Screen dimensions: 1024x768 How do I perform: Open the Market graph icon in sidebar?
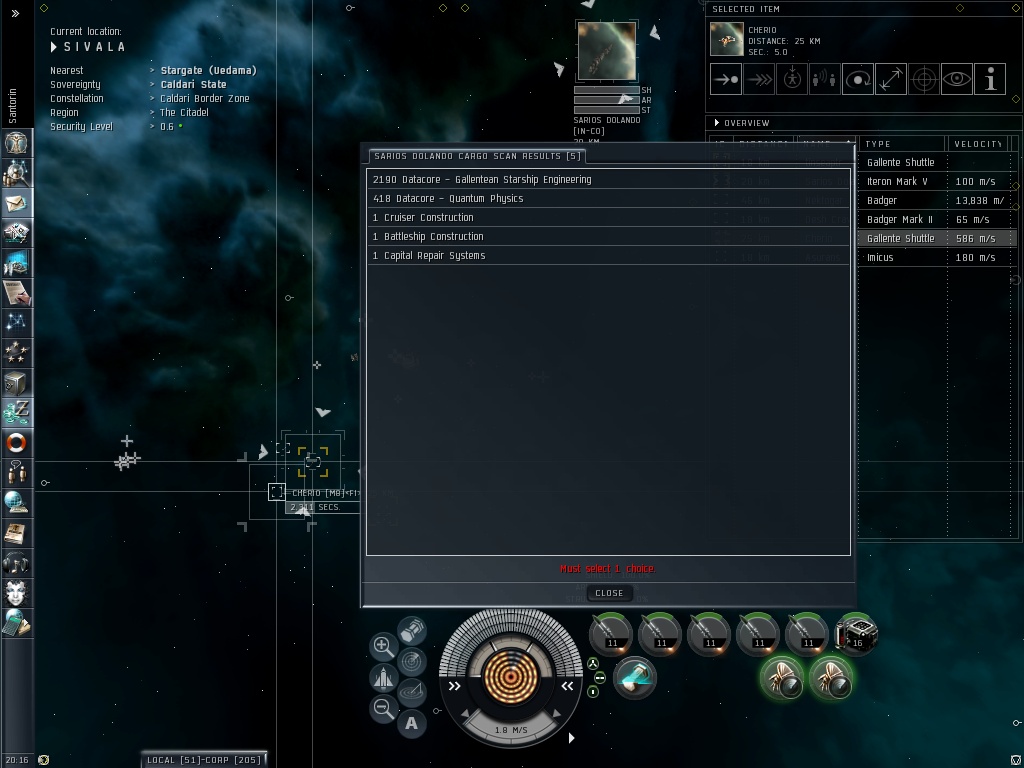tap(16, 263)
